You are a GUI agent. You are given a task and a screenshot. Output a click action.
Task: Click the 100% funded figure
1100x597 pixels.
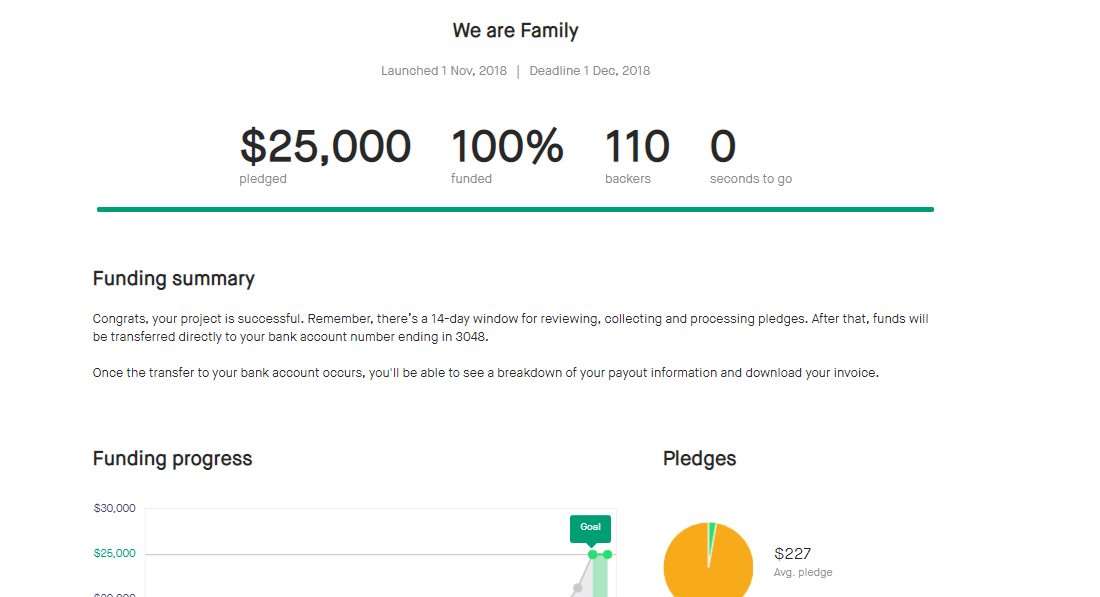coord(507,147)
